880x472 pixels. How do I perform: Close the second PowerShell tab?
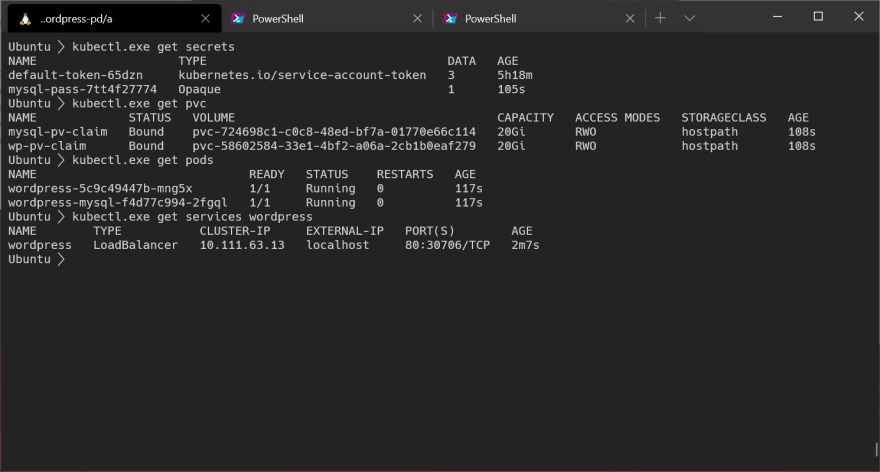630,19
